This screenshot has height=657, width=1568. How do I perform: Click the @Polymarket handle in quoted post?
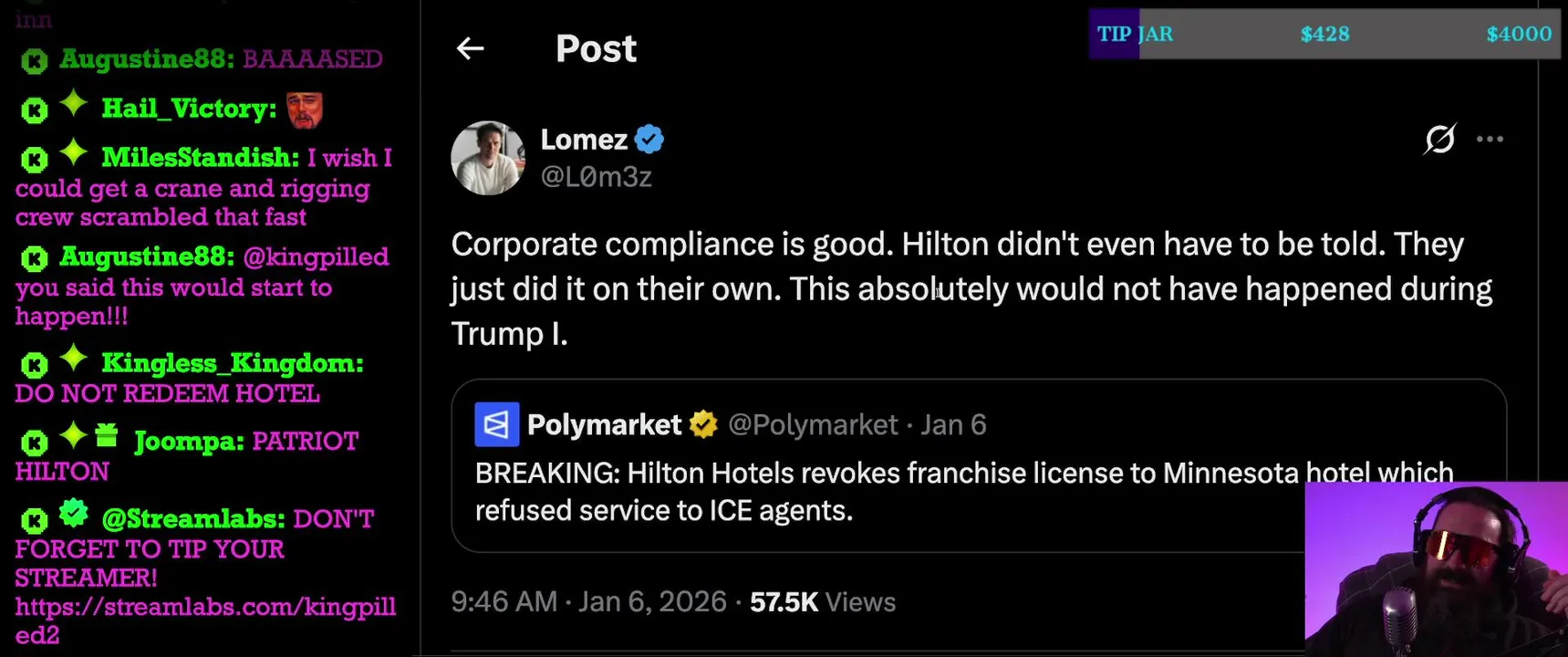point(813,424)
